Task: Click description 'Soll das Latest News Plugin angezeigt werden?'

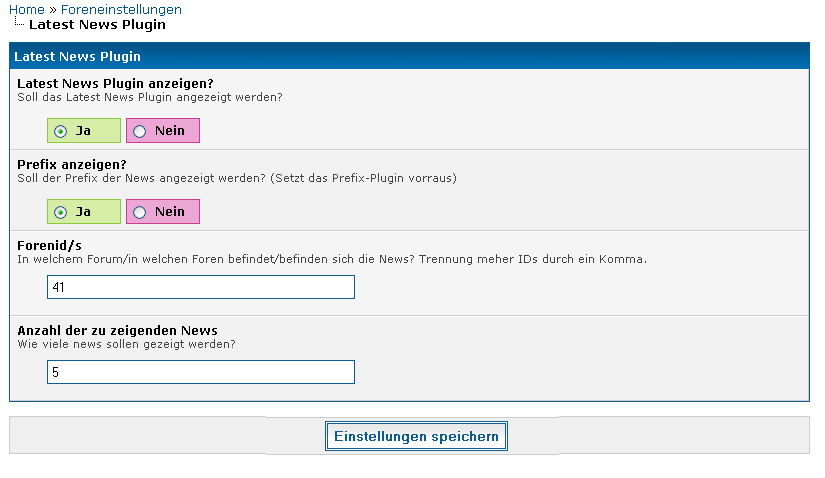Action: coord(150,97)
